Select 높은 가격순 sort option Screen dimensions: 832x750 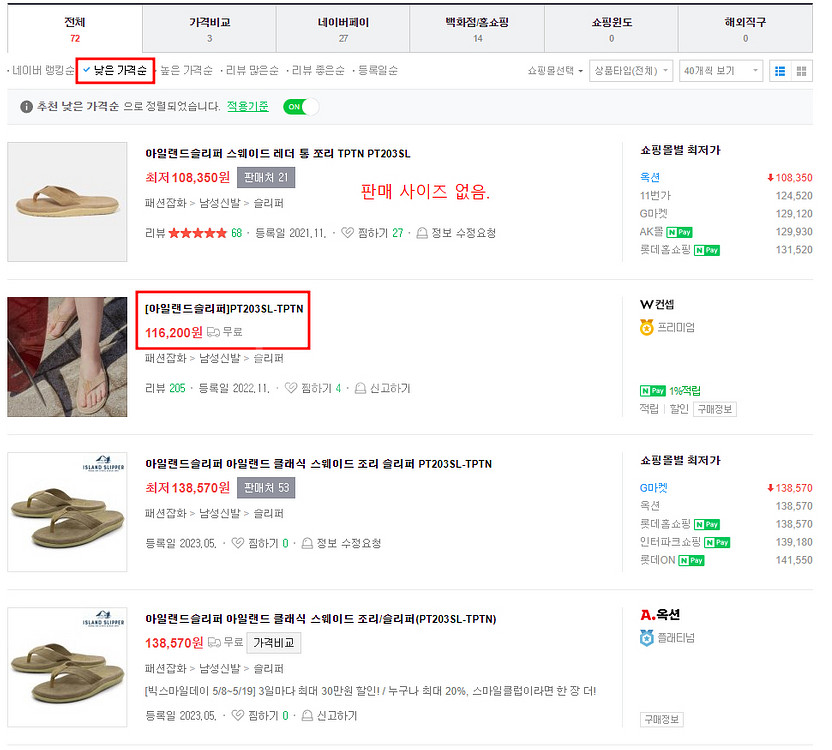[186, 71]
